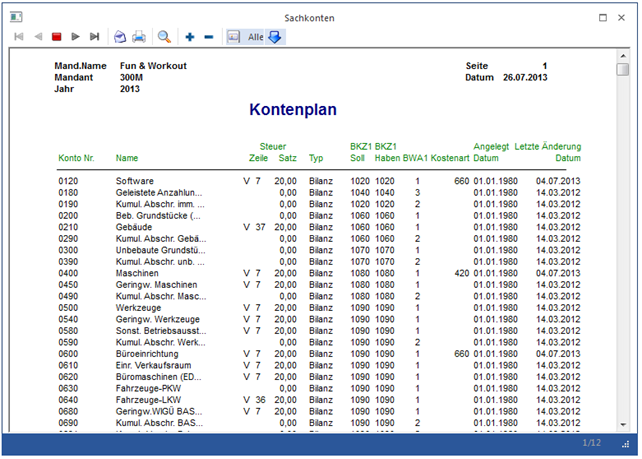Click the vertical scrollbar thumb
Image resolution: width=642 pixels, height=459 pixels.
coord(623,70)
